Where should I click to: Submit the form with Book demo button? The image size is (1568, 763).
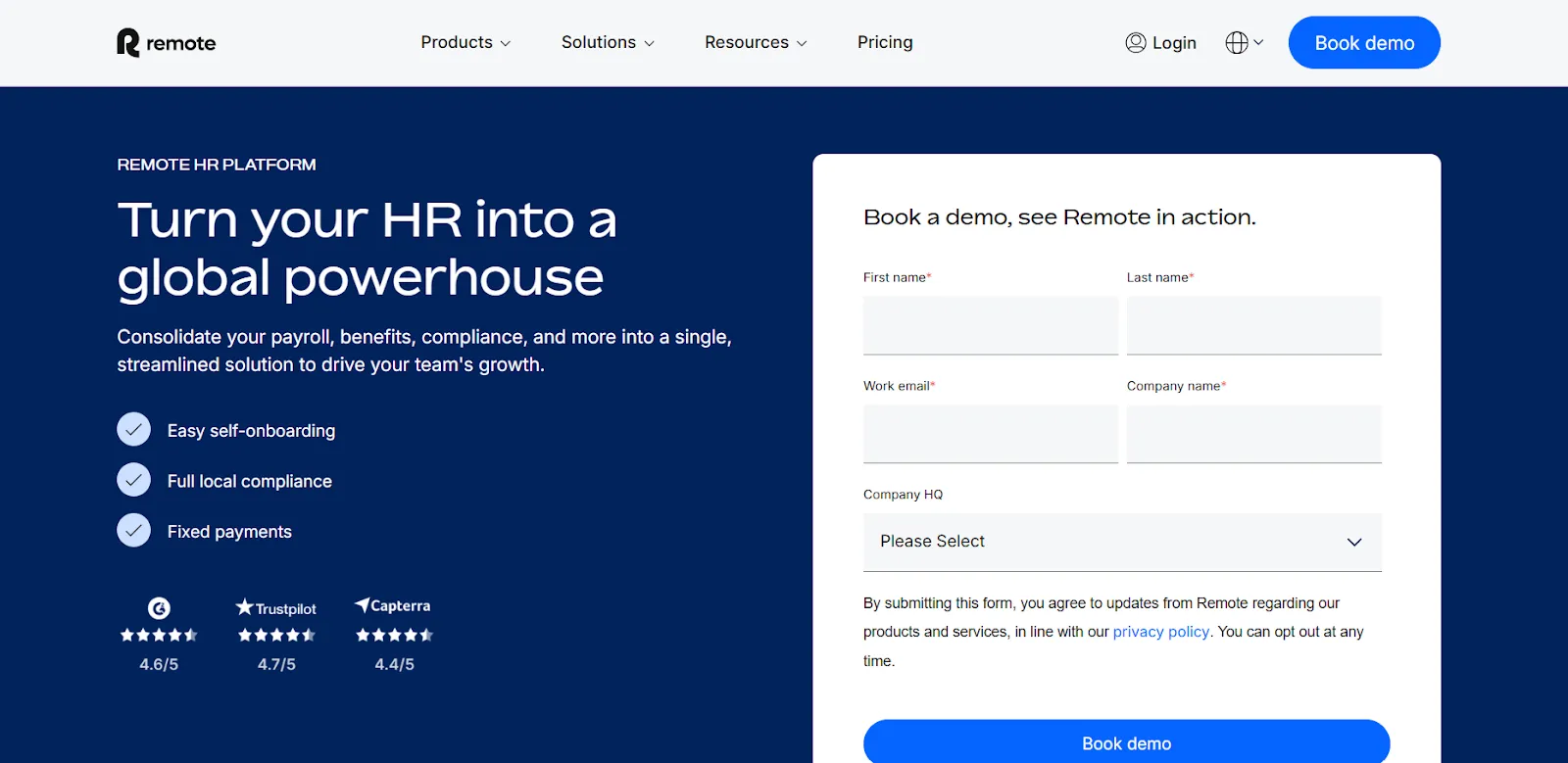pos(1126,741)
